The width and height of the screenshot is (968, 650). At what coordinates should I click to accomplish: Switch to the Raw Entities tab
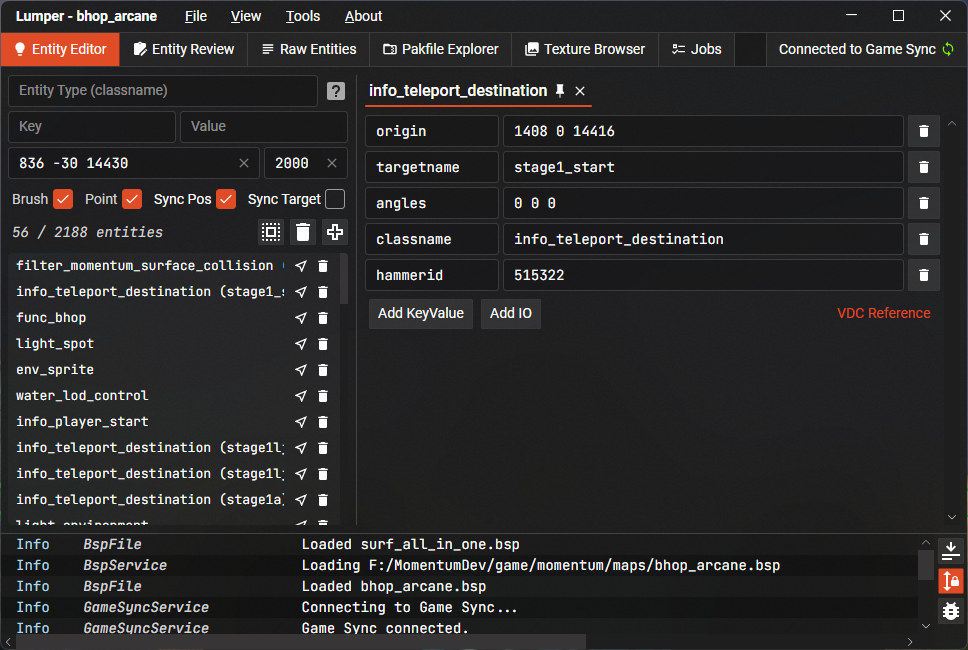point(309,49)
